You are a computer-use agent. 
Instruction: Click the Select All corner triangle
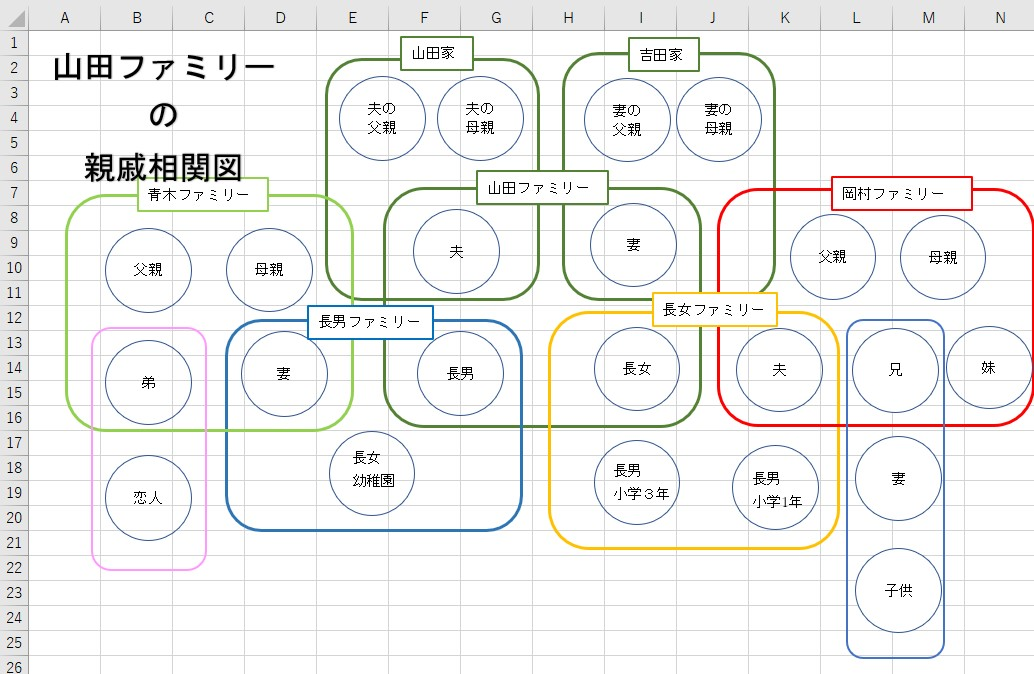(x=14, y=17)
